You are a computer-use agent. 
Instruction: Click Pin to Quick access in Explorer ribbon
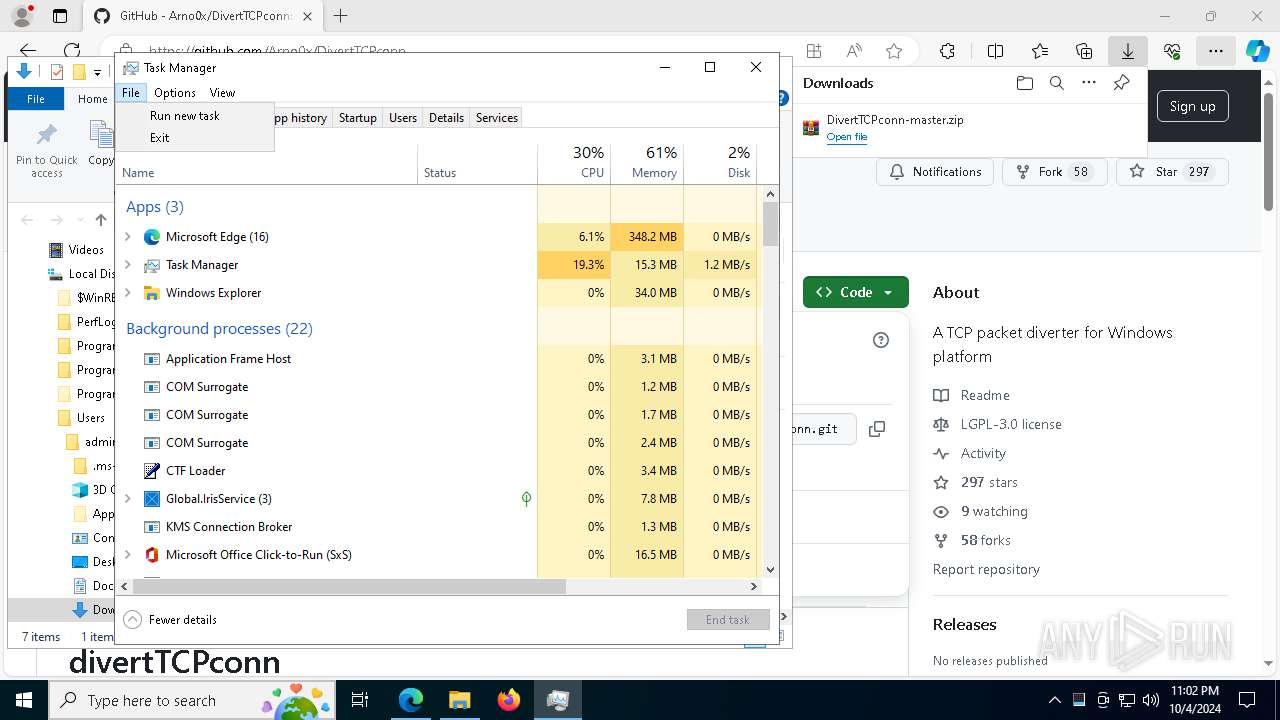(46, 150)
